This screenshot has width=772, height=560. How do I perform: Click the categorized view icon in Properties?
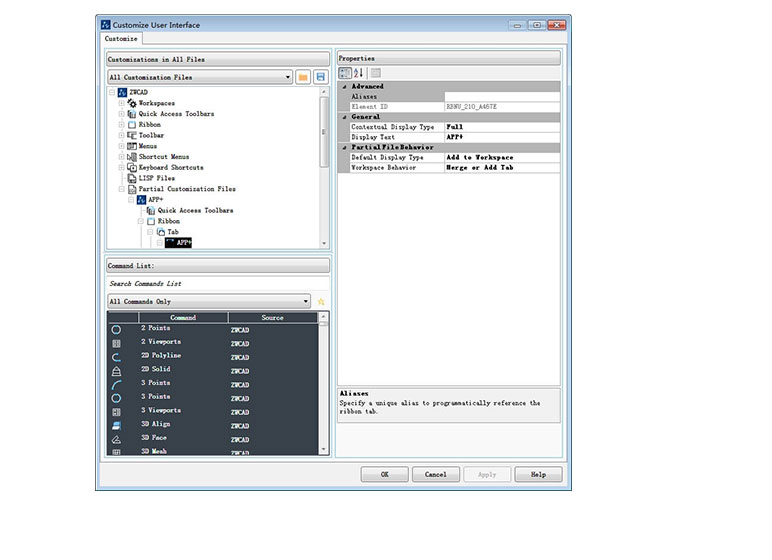tap(345, 72)
